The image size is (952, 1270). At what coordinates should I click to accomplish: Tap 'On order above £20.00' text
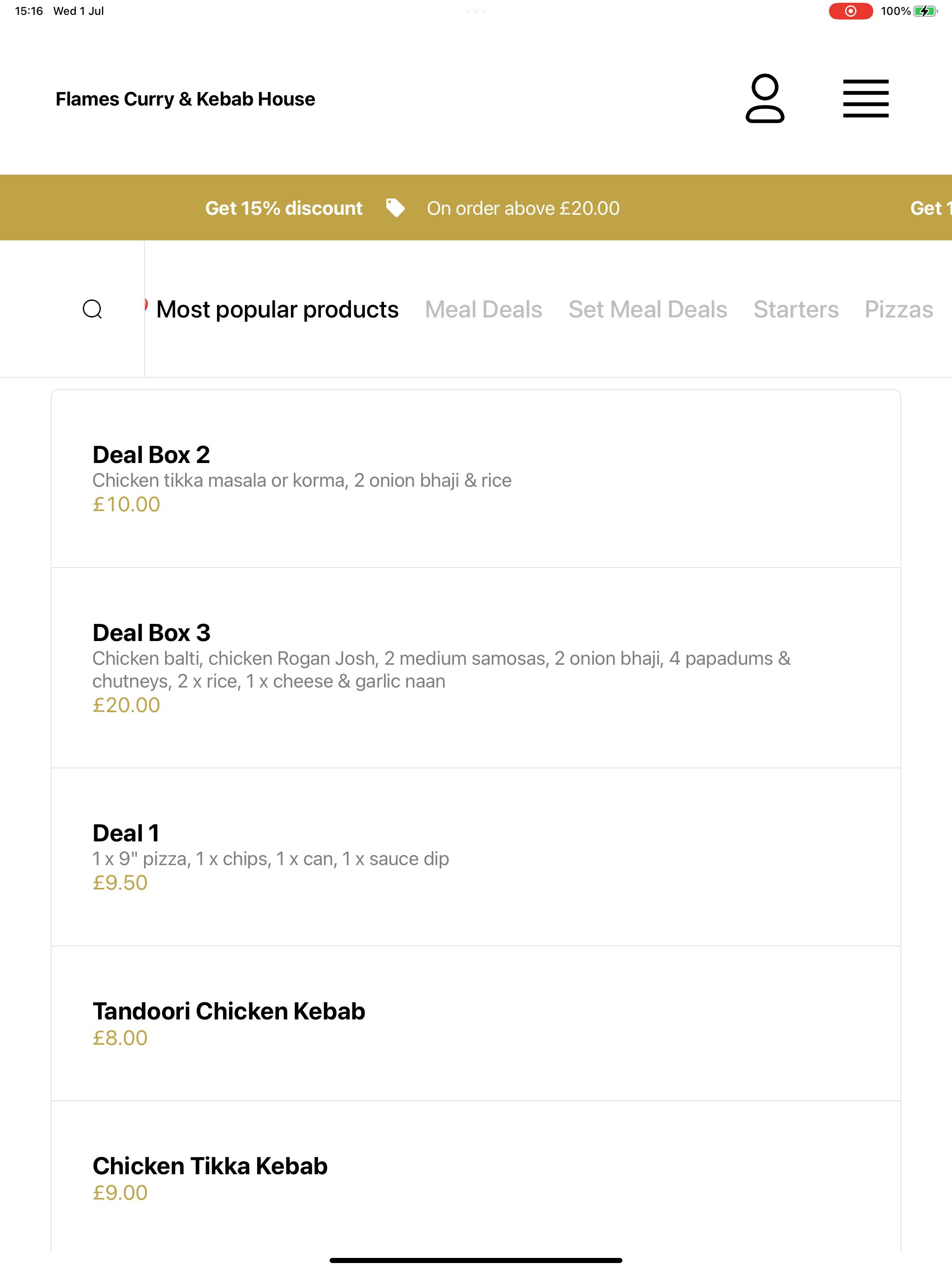523,208
